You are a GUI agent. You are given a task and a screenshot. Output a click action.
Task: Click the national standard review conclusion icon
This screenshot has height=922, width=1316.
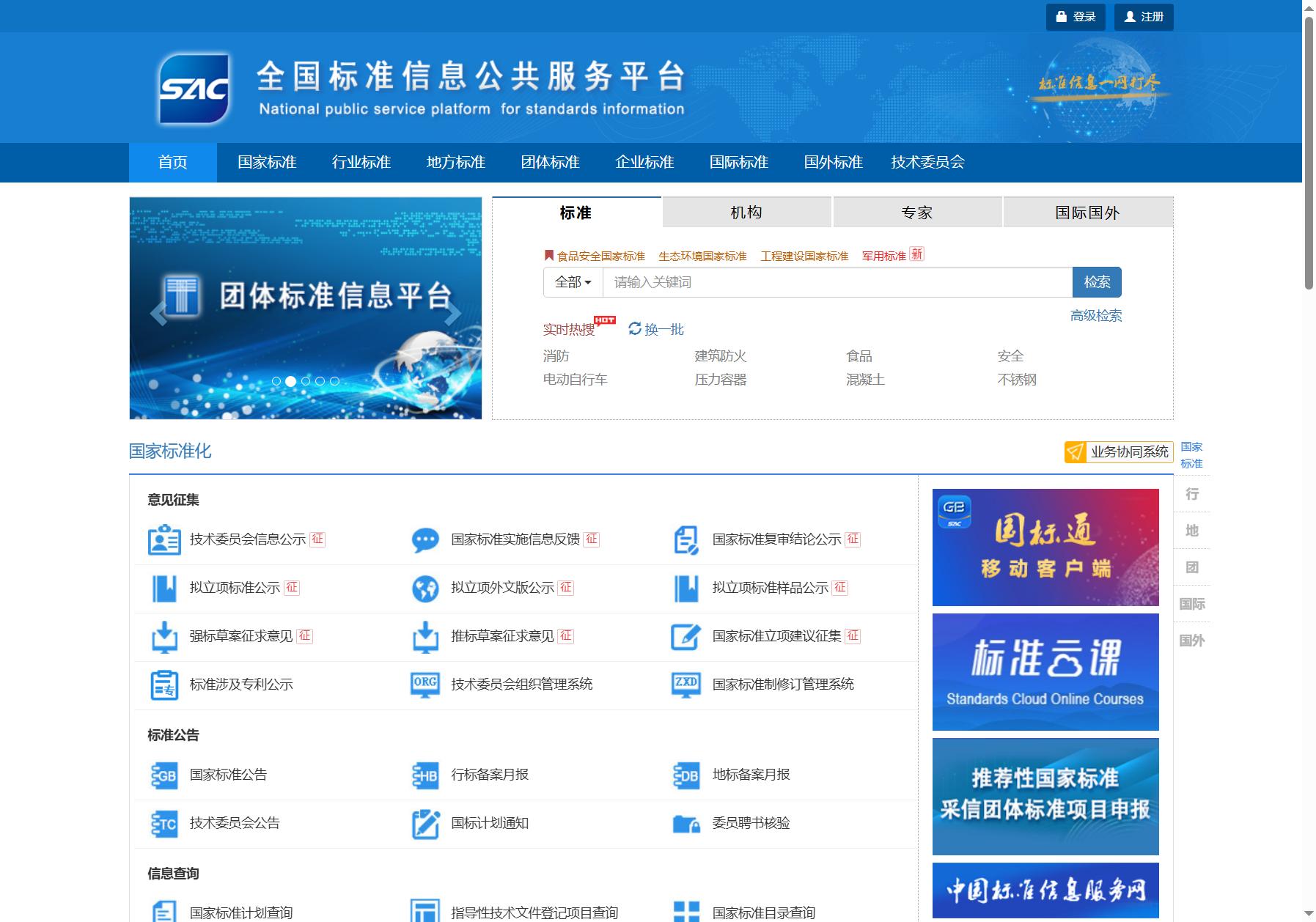pos(686,540)
